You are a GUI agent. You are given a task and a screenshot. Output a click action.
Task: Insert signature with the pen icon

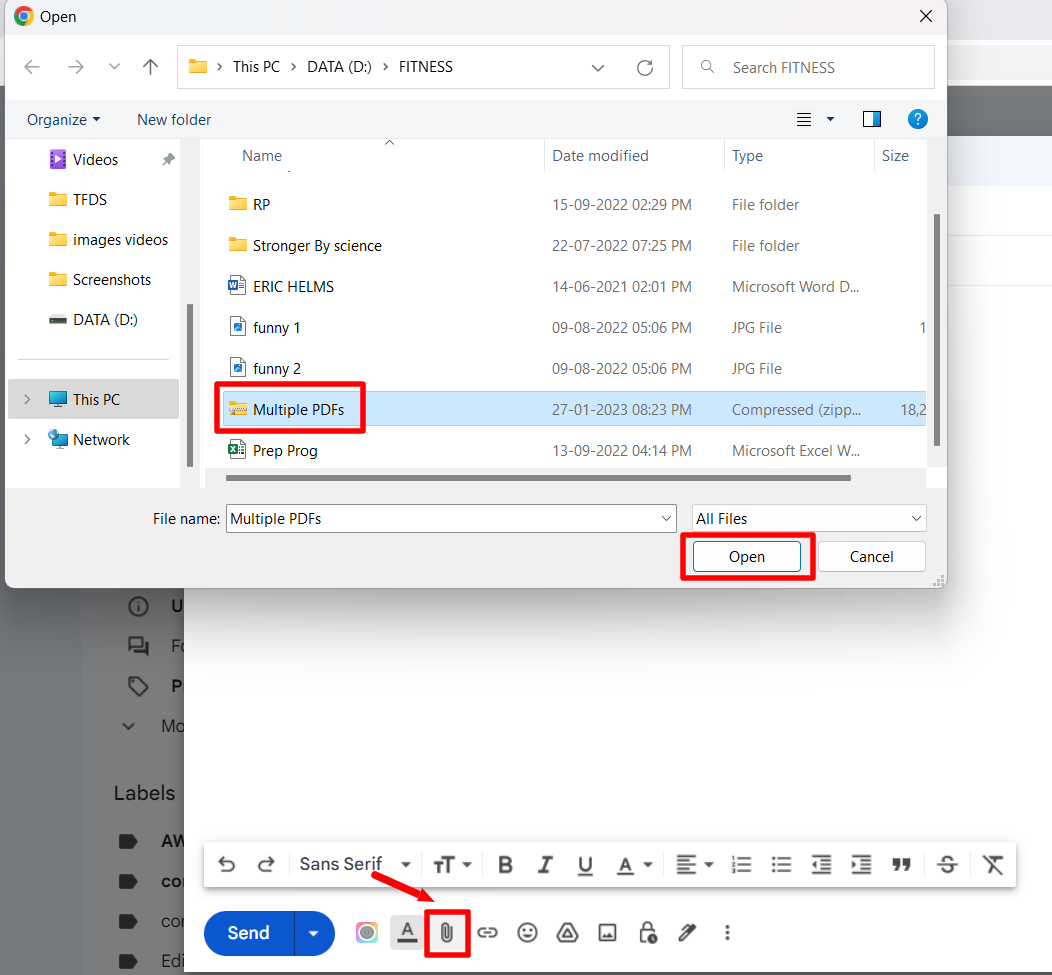click(687, 933)
